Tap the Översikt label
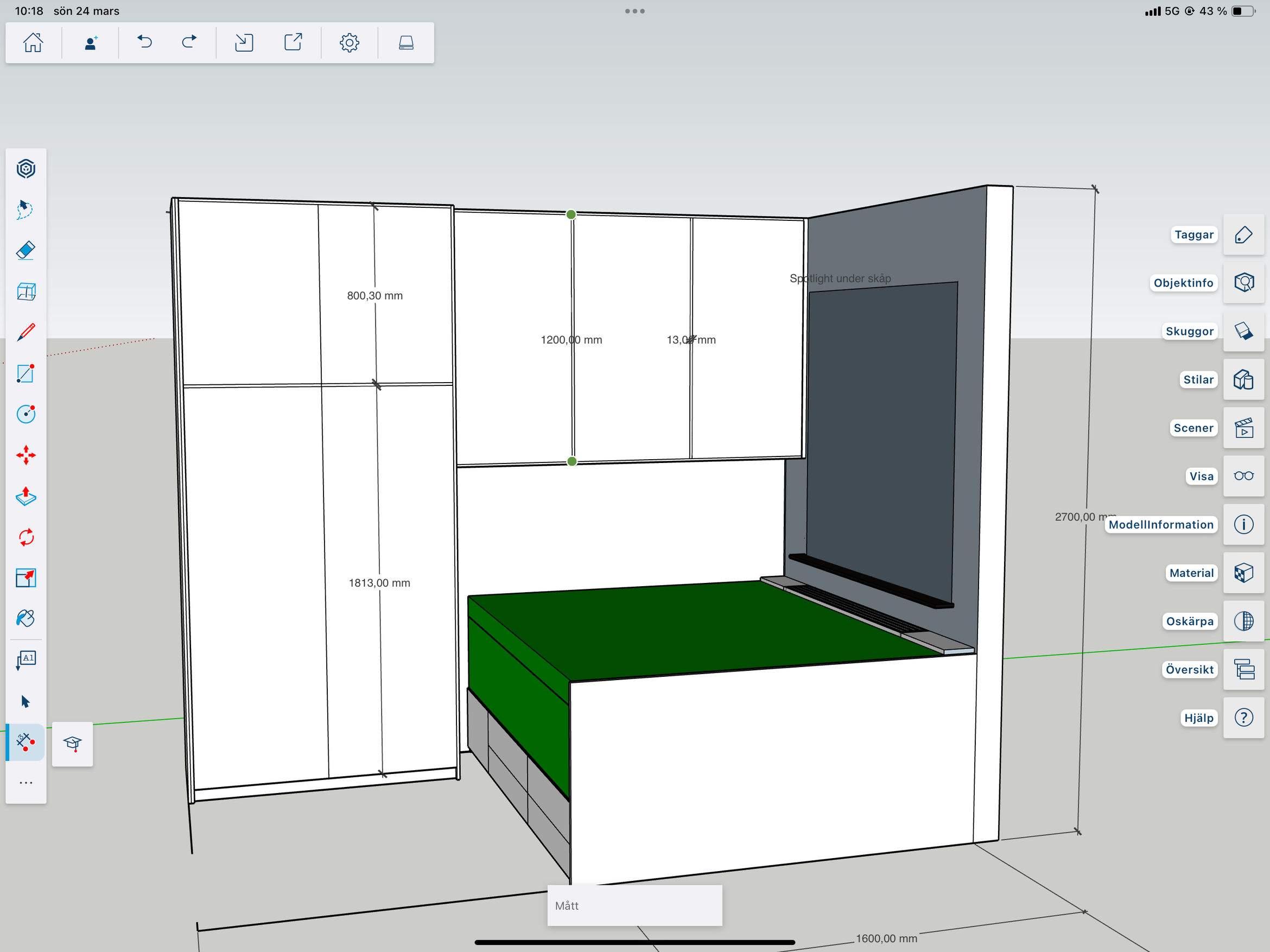Screen dimensions: 1270x952 (x=1190, y=669)
